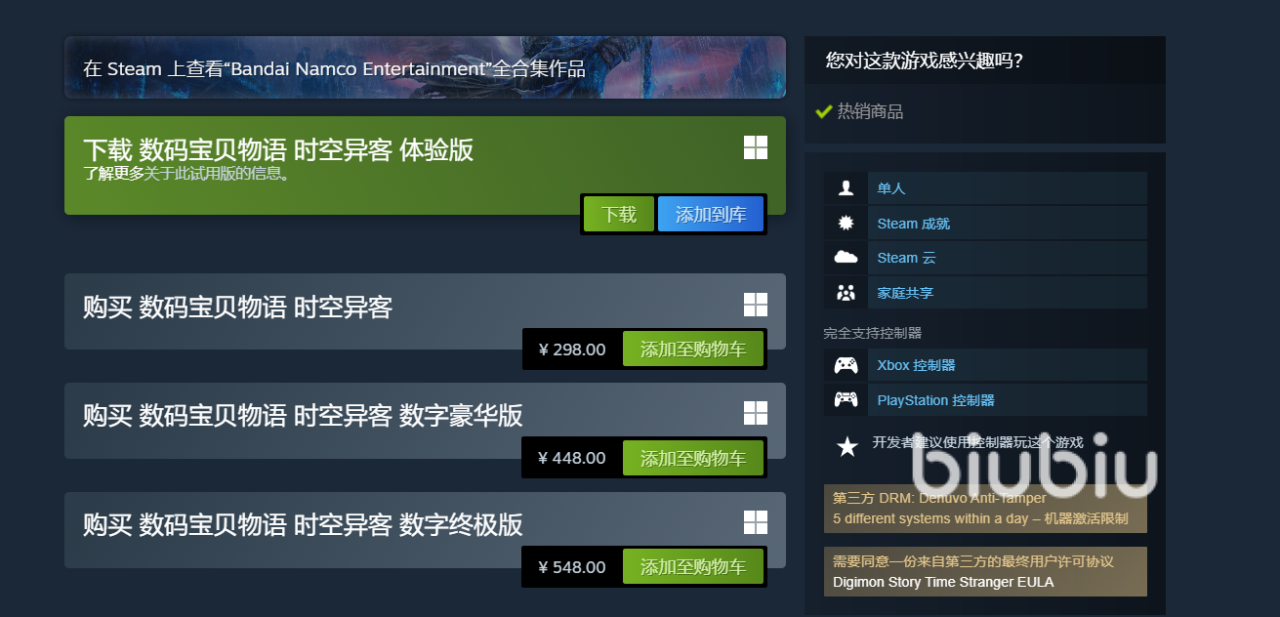Click the green 下载 demo button

tap(619, 214)
